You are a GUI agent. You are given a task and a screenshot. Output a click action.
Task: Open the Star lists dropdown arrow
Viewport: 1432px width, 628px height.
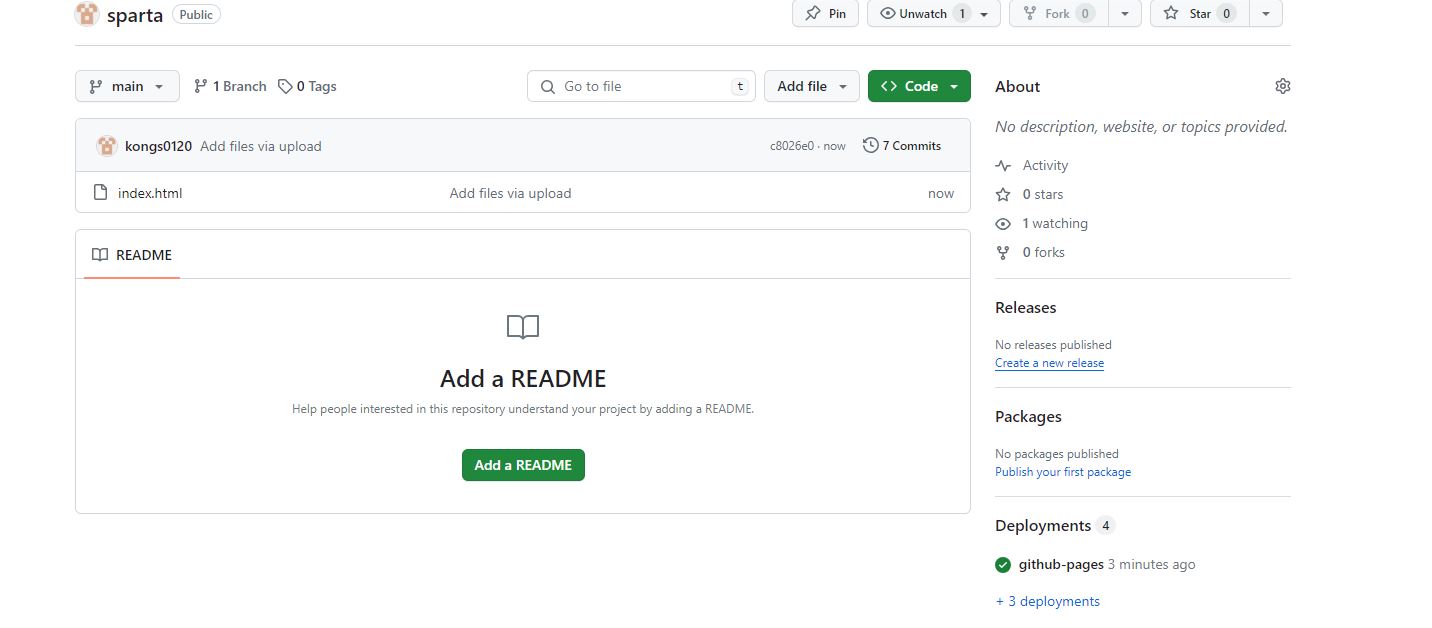pos(1266,14)
